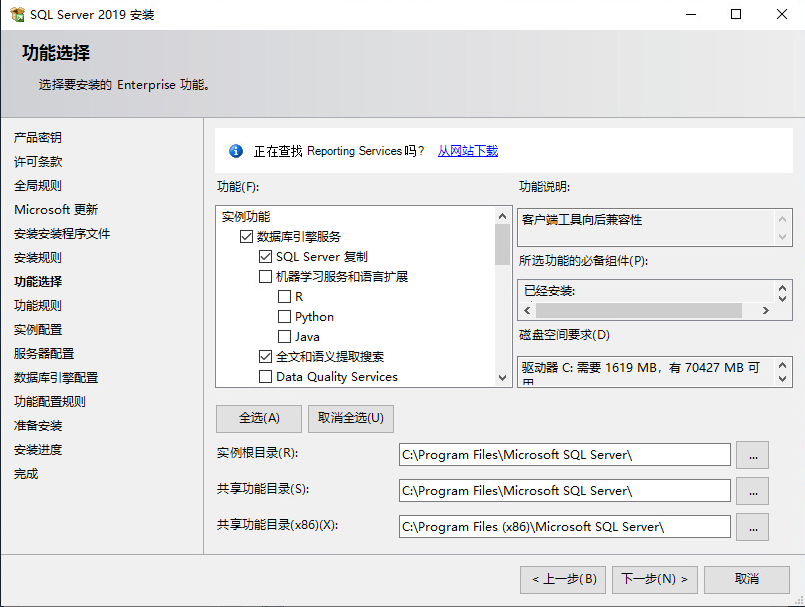
Task: Toggle 数据库引擎服务 checkbox
Action: point(246,237)
